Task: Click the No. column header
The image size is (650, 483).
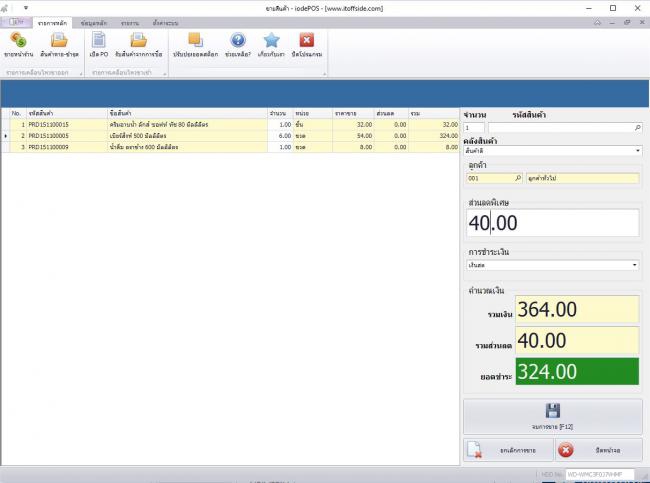Action: tap(18, 113)
